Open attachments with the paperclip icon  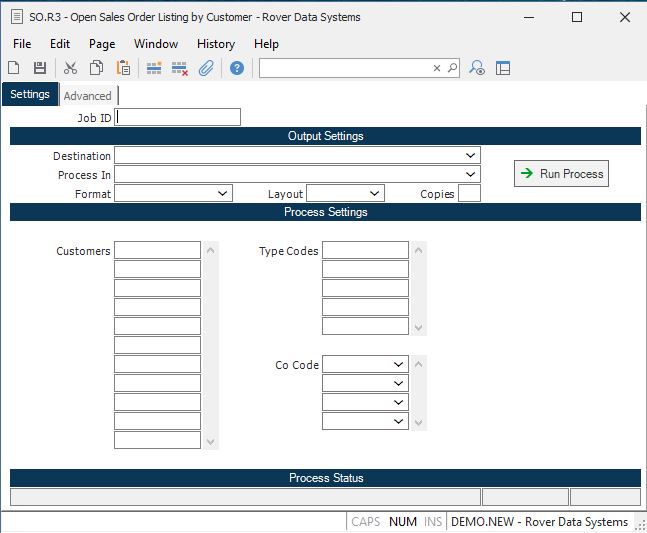pyautogui.click(x=206, y=68)
